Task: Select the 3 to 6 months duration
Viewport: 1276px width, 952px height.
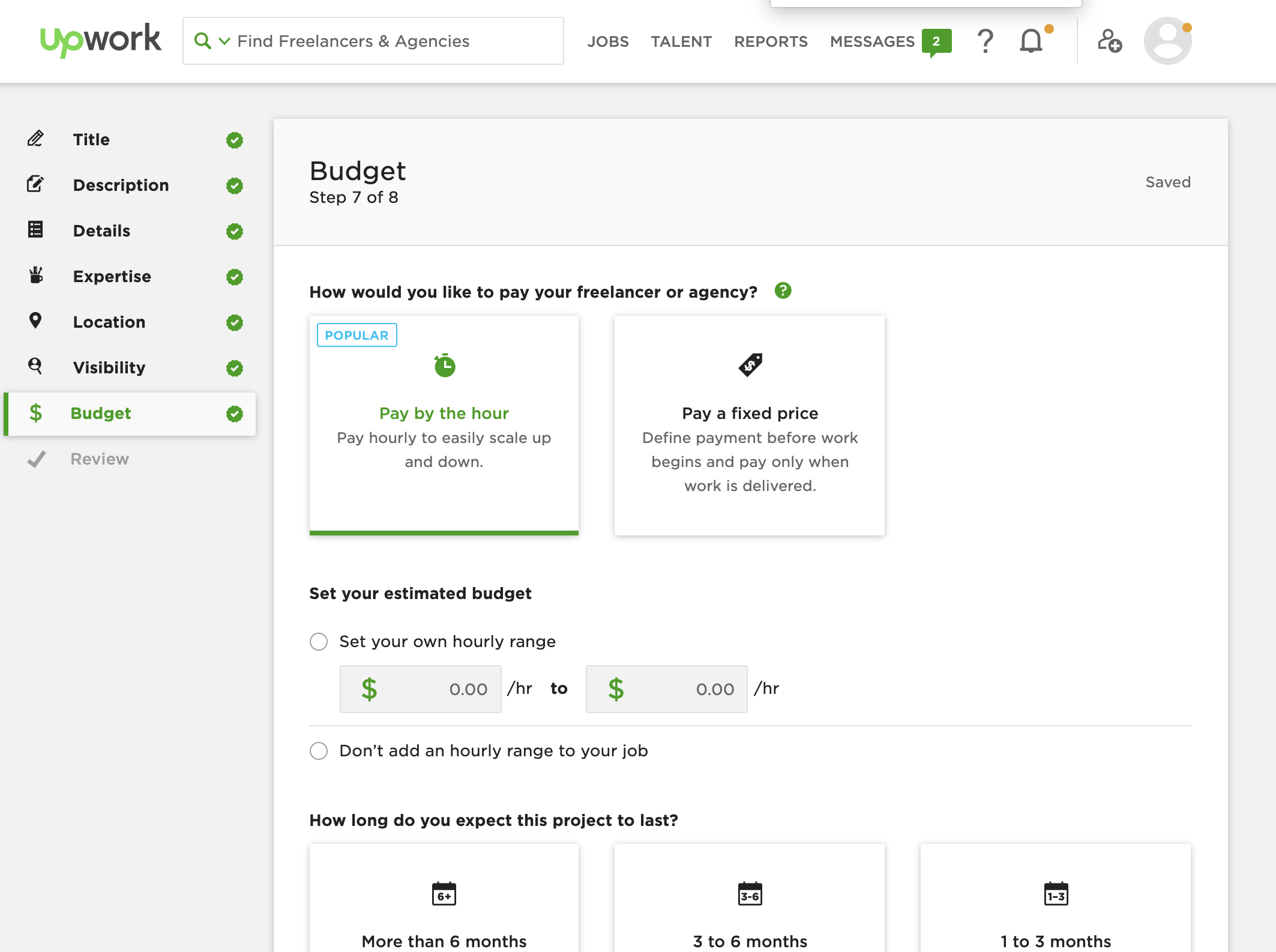Action: [749, 906]
